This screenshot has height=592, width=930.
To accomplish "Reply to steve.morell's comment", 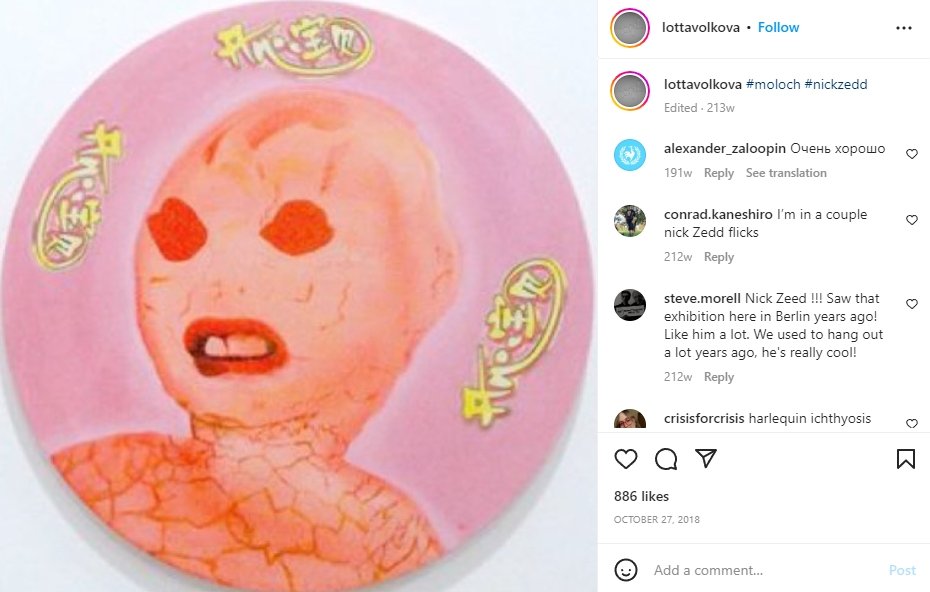I will click(719, 377).
